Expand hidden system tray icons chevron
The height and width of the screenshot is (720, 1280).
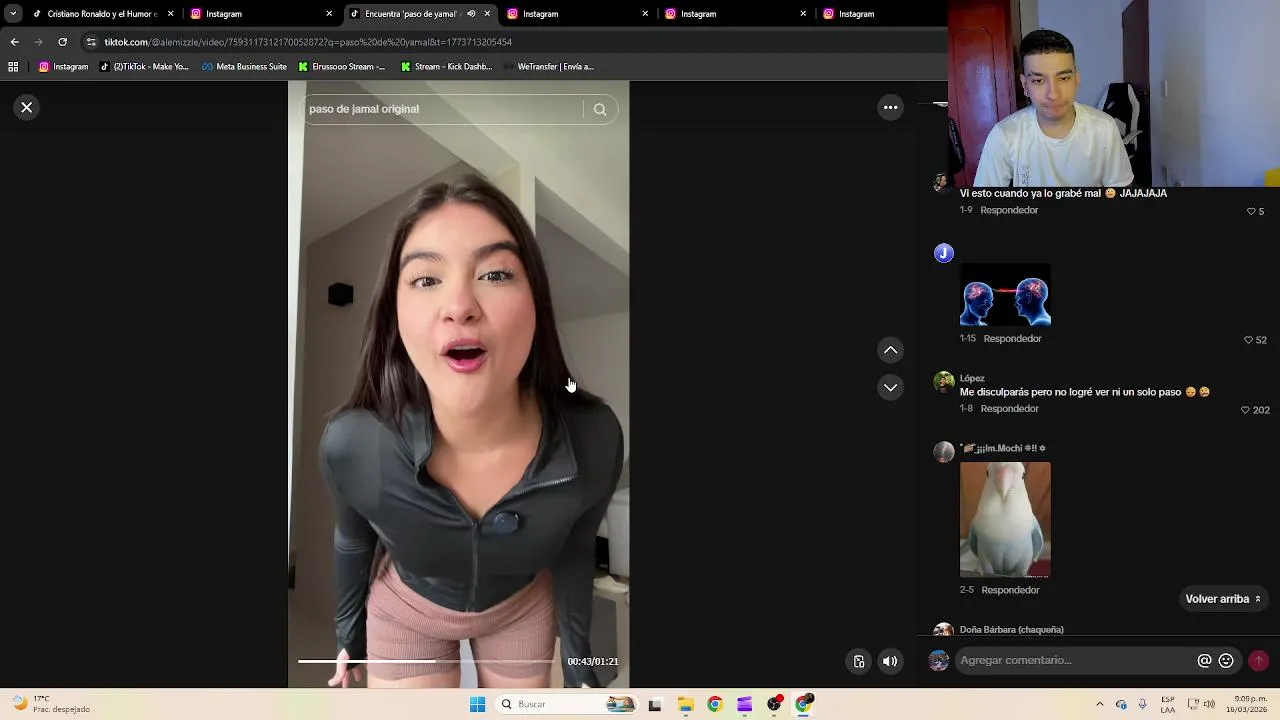pyautogui.click(x=1100, y=704)
